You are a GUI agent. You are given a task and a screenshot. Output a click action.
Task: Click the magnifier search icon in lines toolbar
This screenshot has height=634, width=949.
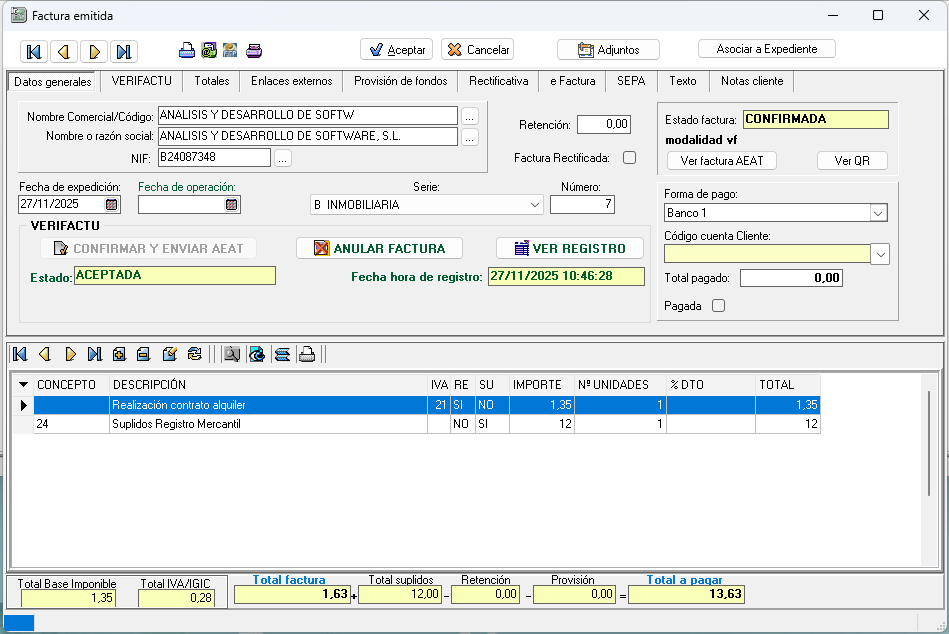(x=232, y=354)
